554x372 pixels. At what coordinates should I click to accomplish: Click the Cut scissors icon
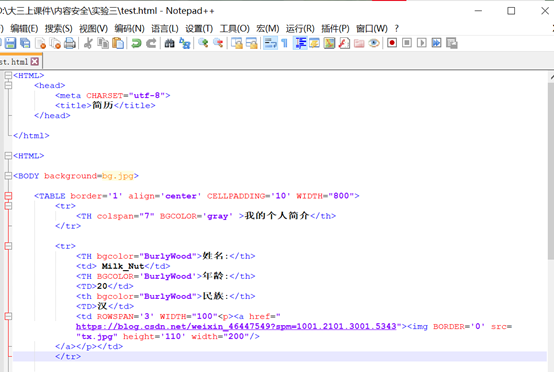pos(88,43)
